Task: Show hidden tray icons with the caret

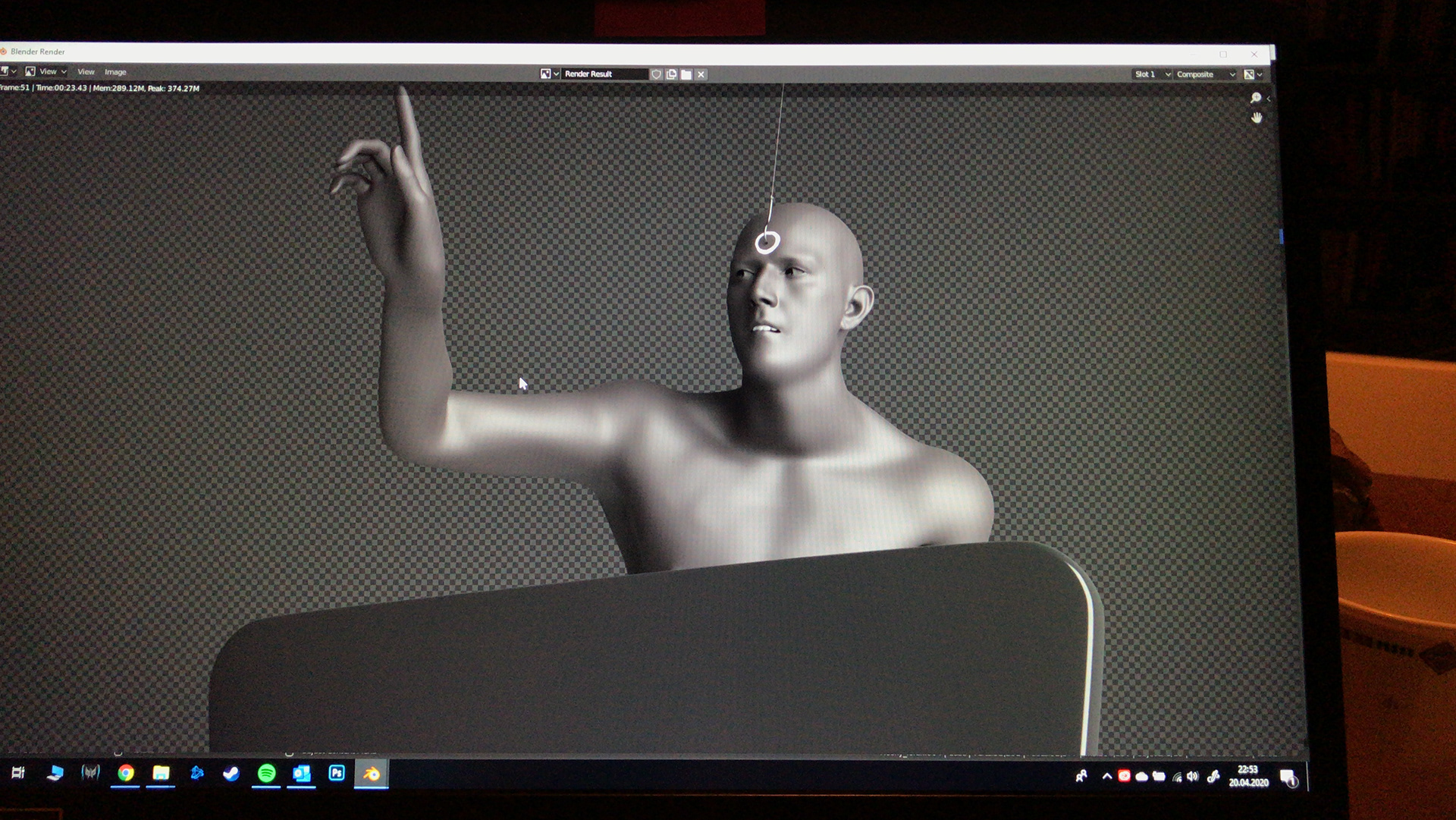Action: (x=1107, y=776)
